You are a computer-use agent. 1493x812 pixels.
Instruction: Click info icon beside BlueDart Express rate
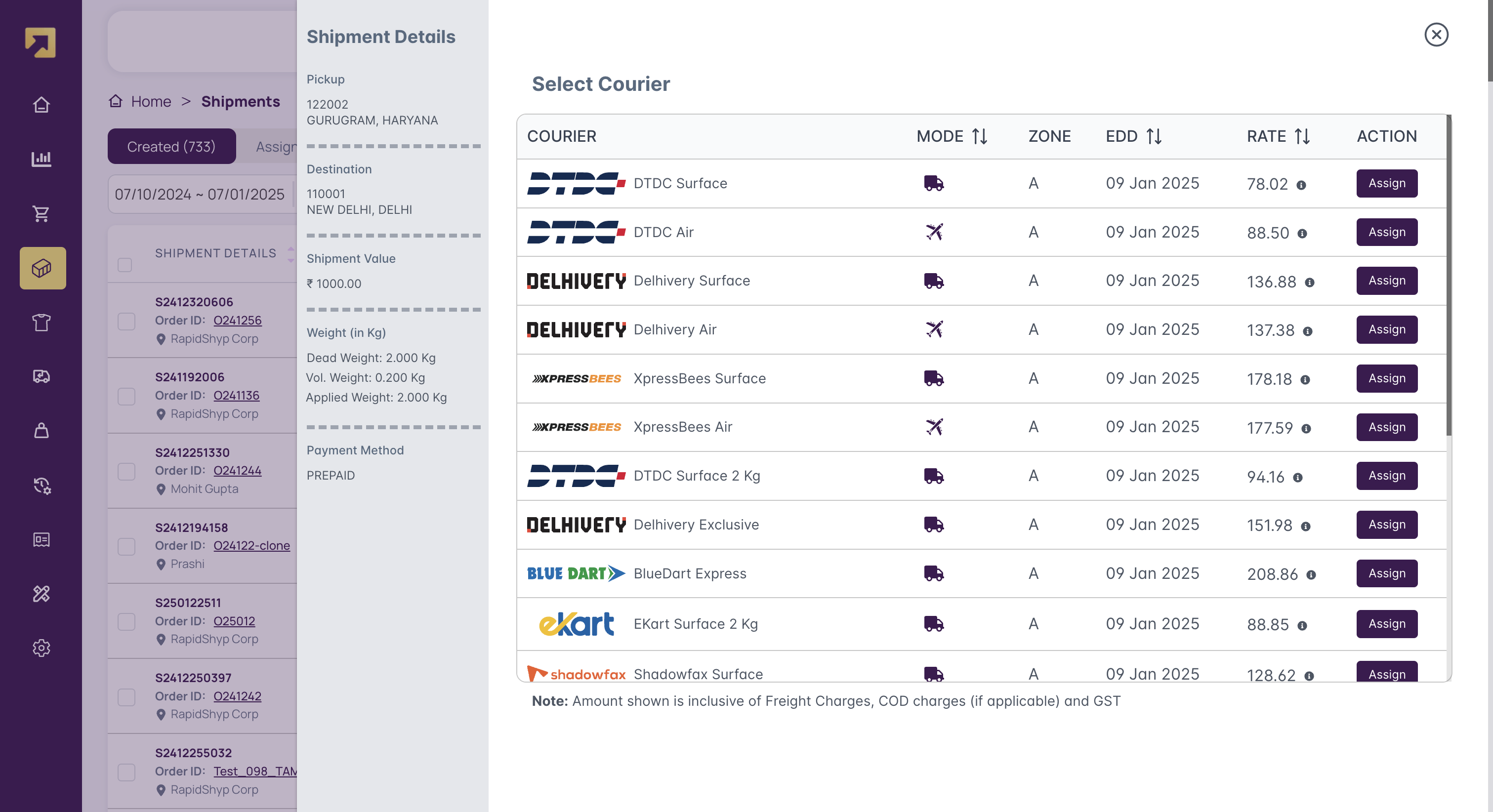[x=1311, y=574]
